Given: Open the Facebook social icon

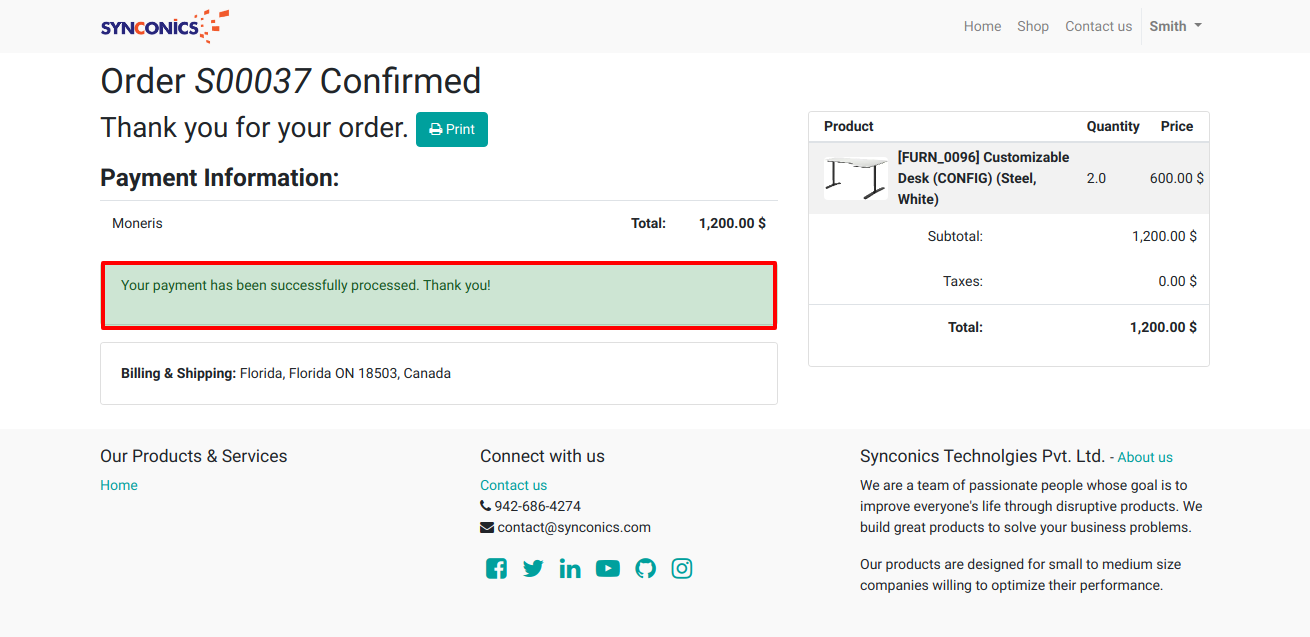Looking at the screenshot, I should [496, 569].
